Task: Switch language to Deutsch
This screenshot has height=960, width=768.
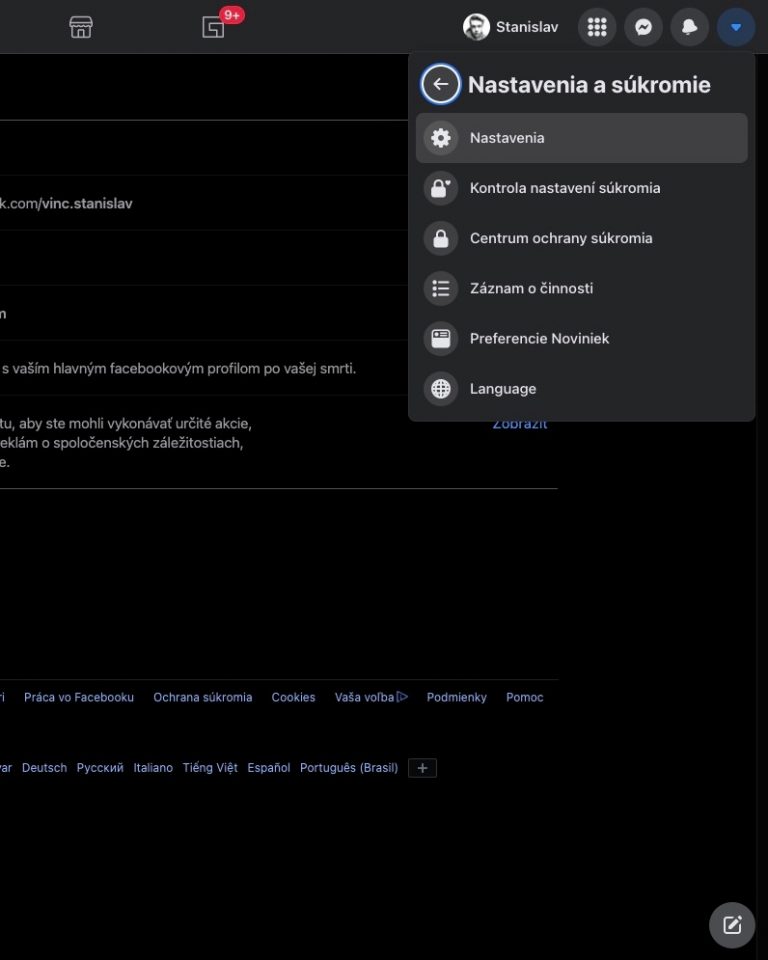Action: click(x=45, y=768)
